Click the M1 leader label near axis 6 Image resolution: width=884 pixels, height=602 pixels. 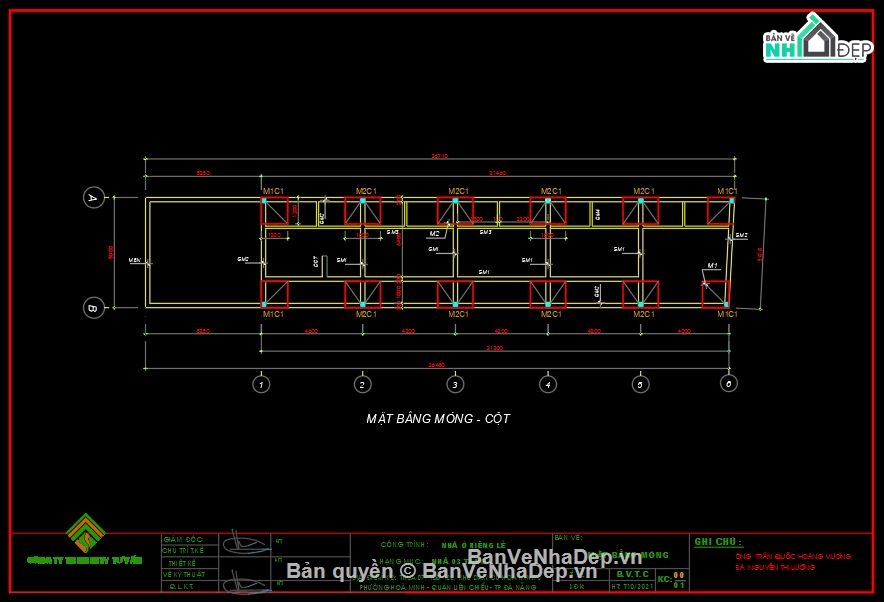point(713,266)
